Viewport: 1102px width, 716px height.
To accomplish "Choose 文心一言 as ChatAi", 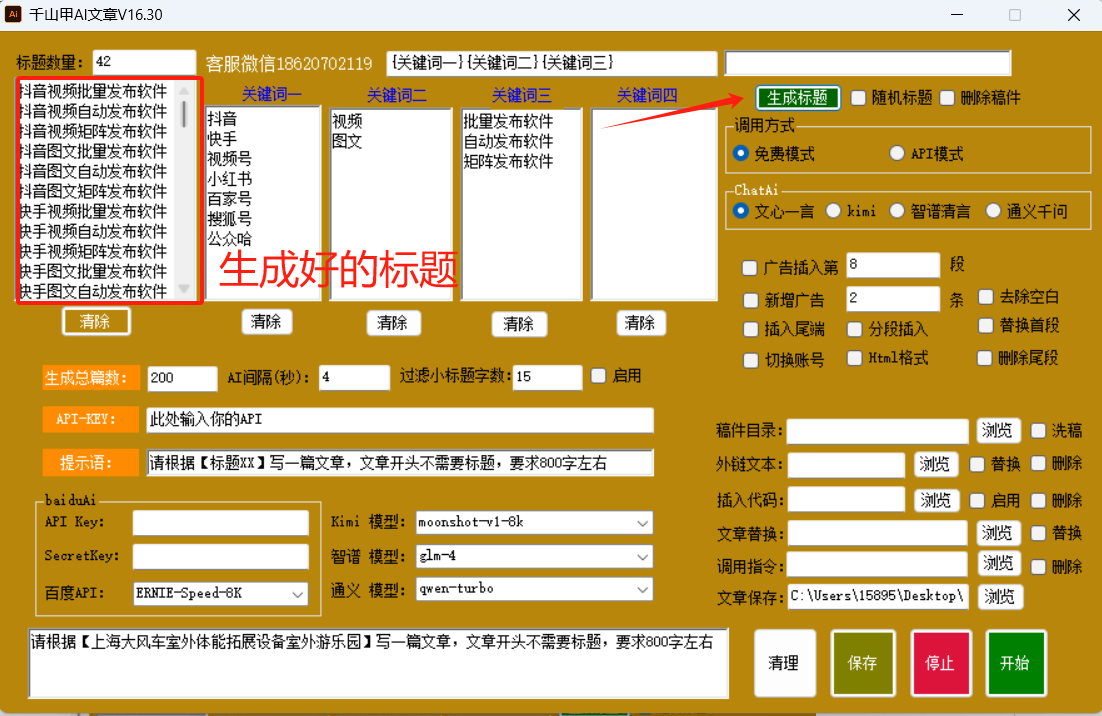I will click(740, 210).
